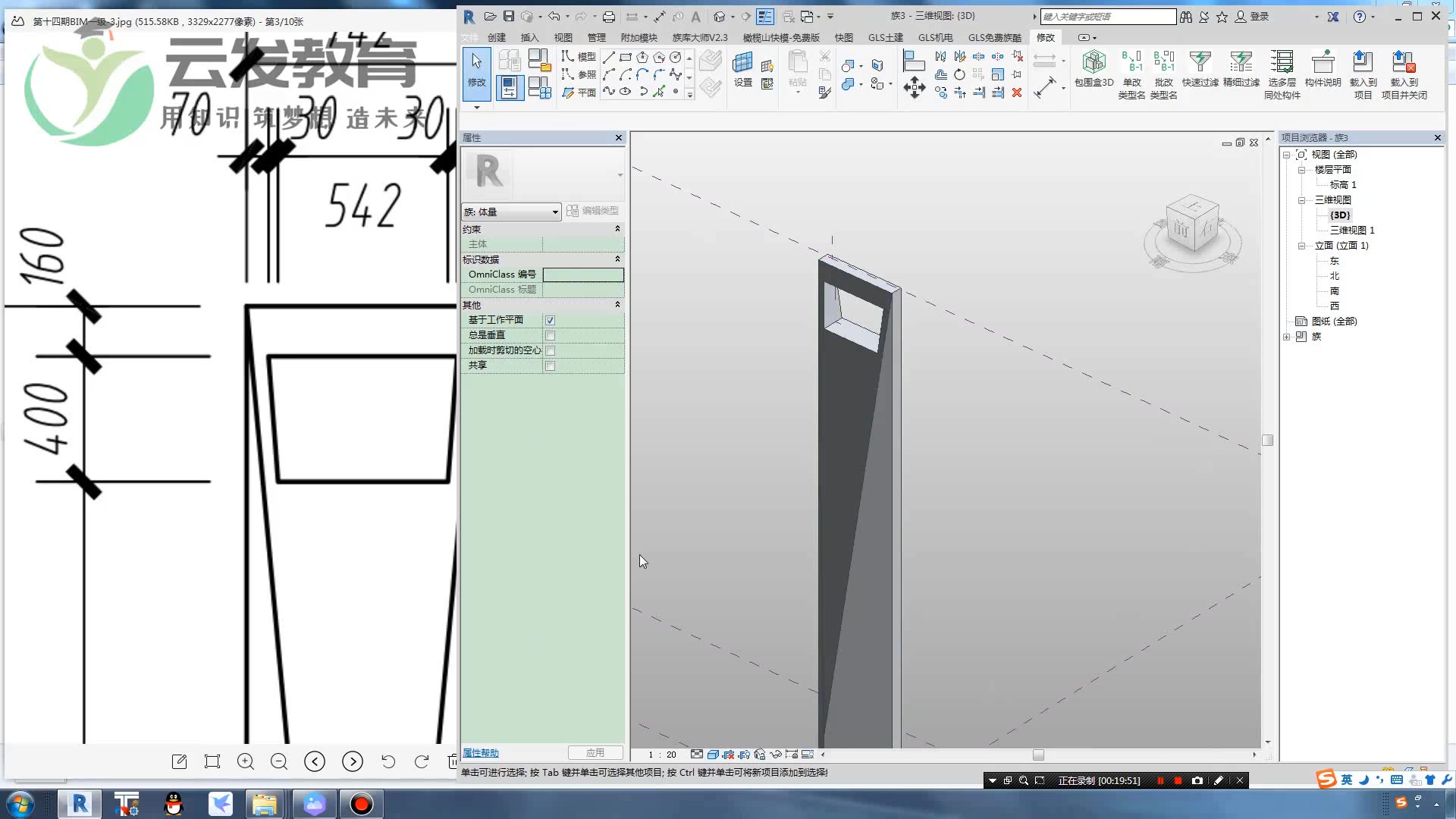Enable the 总是垂直 checkbox

click(x=550, y=335)
